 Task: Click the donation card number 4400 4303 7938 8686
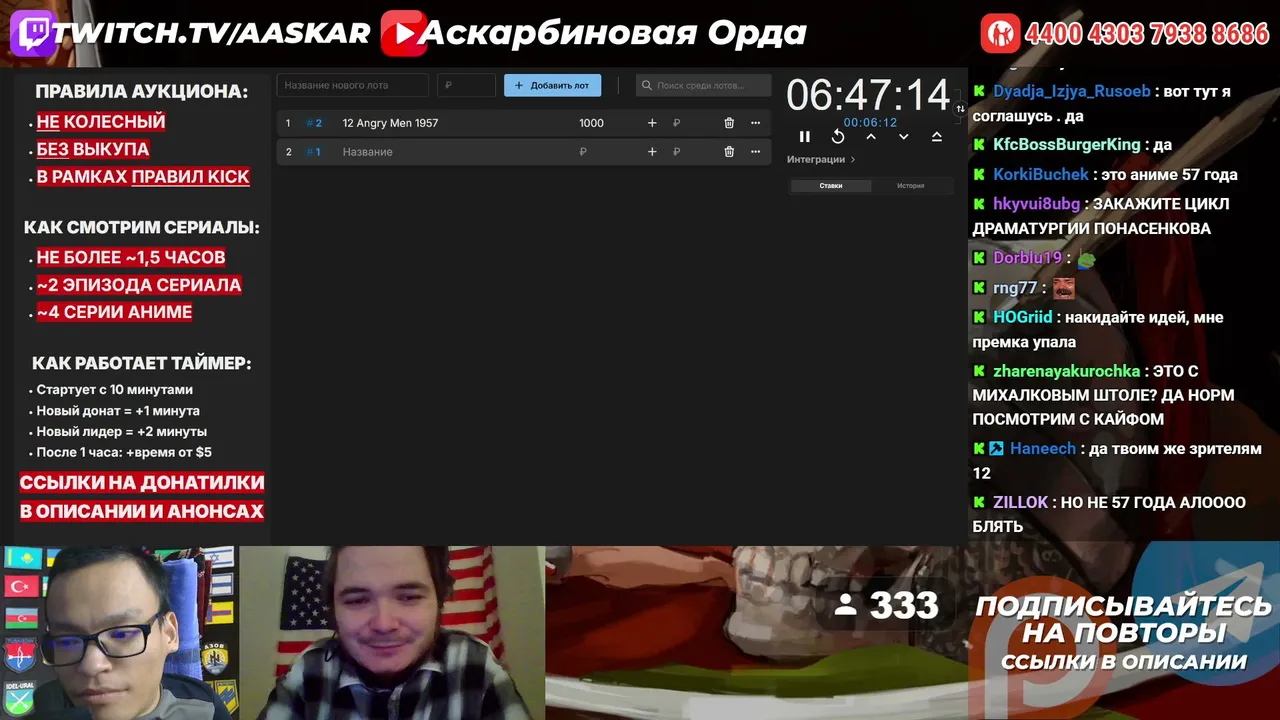click(x=1147, y=34)
